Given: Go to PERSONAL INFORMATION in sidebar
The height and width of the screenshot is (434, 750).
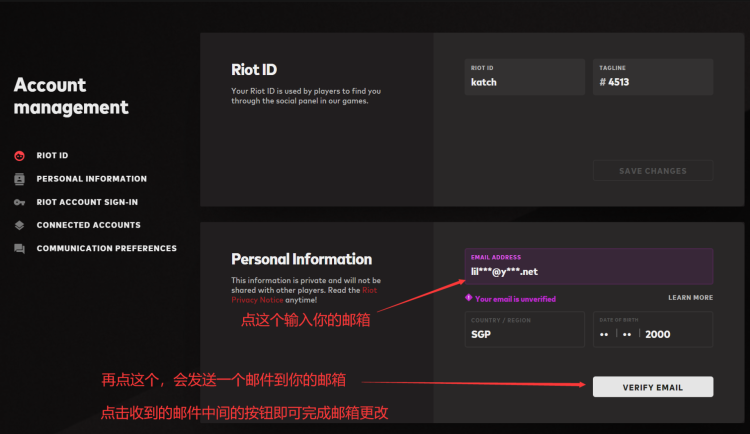Looking at the screenshot, I should click(91, 179).
